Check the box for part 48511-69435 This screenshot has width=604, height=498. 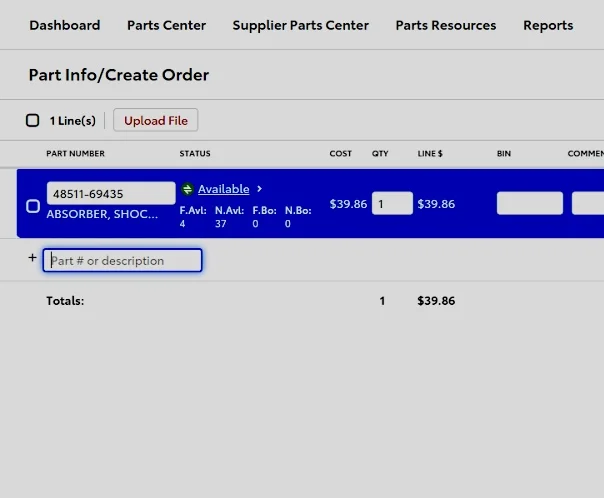pyautogui.click(x=33, y=206)
